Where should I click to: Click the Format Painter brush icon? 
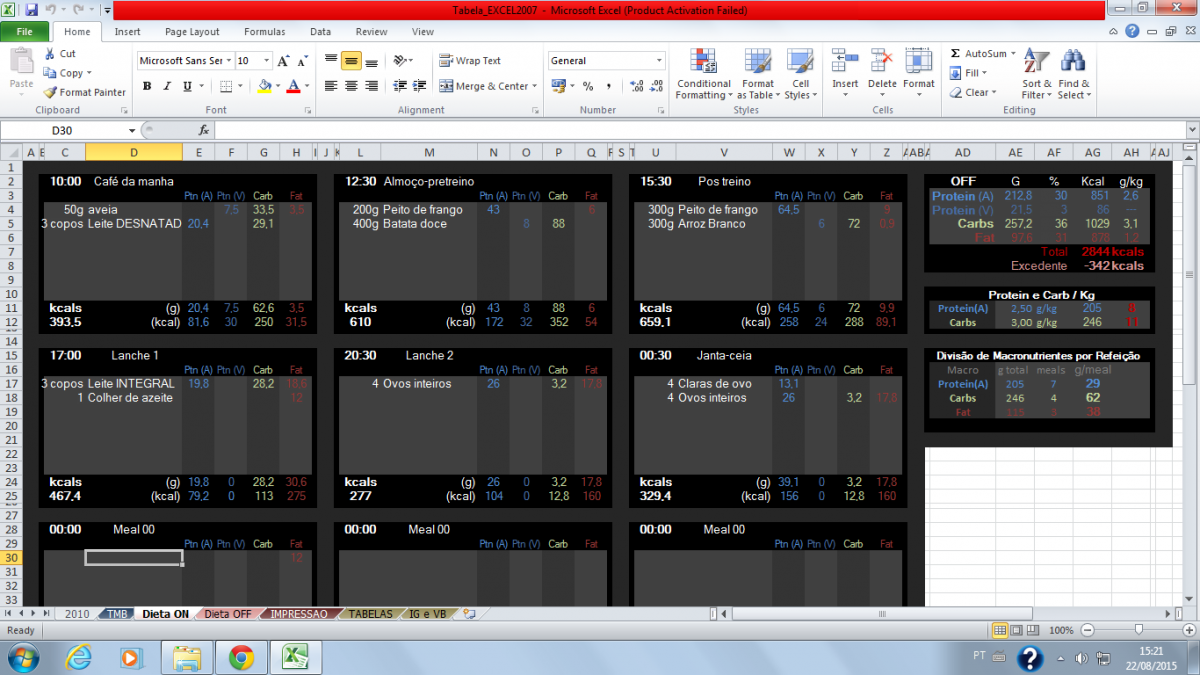pos(51,92)
